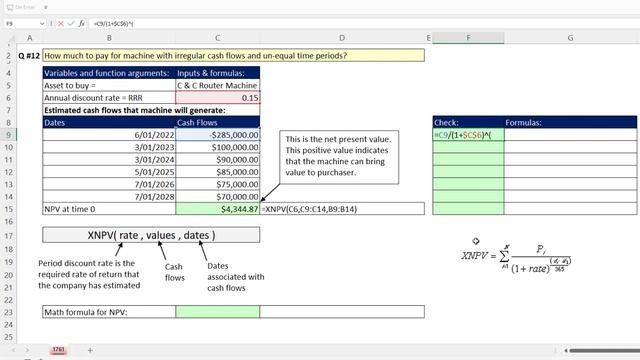Select the green cell beside Math formula for NPV

[x=218, y=312]
